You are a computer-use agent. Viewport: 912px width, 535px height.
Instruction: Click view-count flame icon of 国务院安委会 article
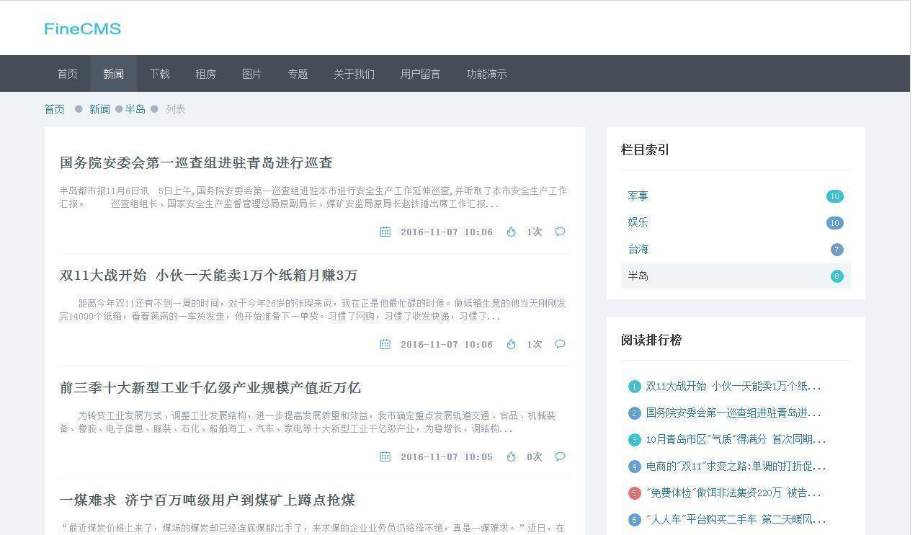pos(511,231)
